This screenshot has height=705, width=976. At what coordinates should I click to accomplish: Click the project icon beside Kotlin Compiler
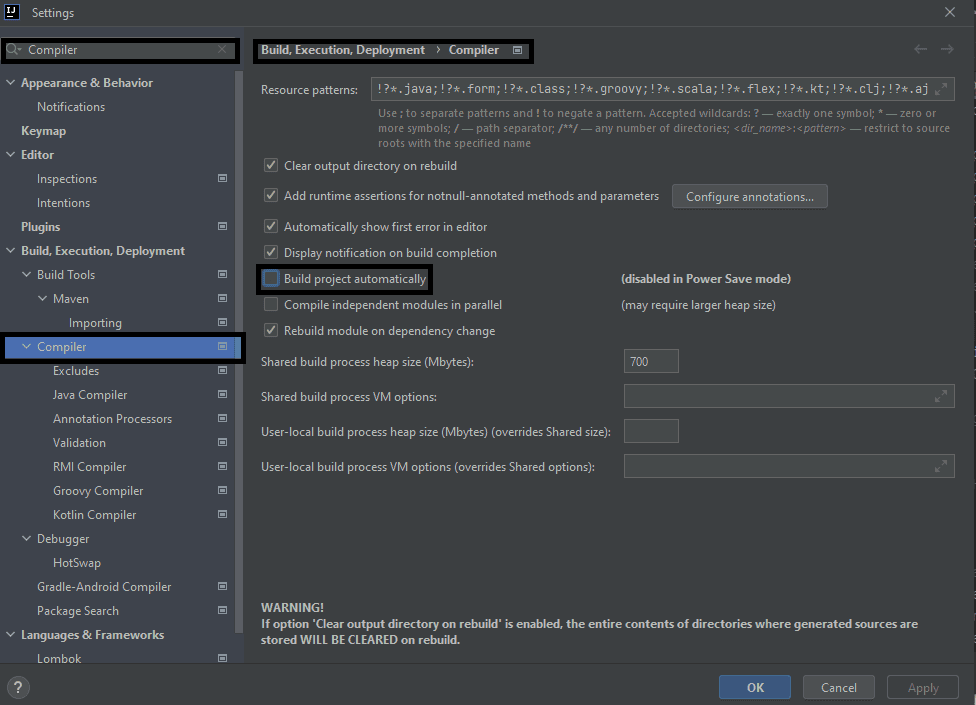click(222, 515)
